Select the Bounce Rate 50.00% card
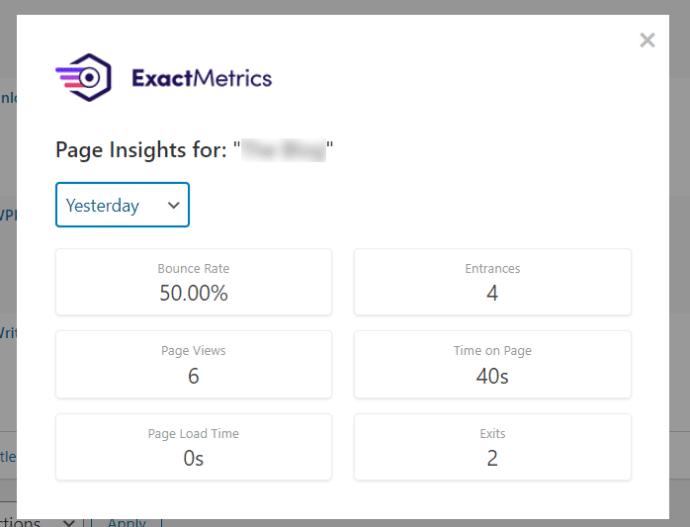 pos(194,282)
